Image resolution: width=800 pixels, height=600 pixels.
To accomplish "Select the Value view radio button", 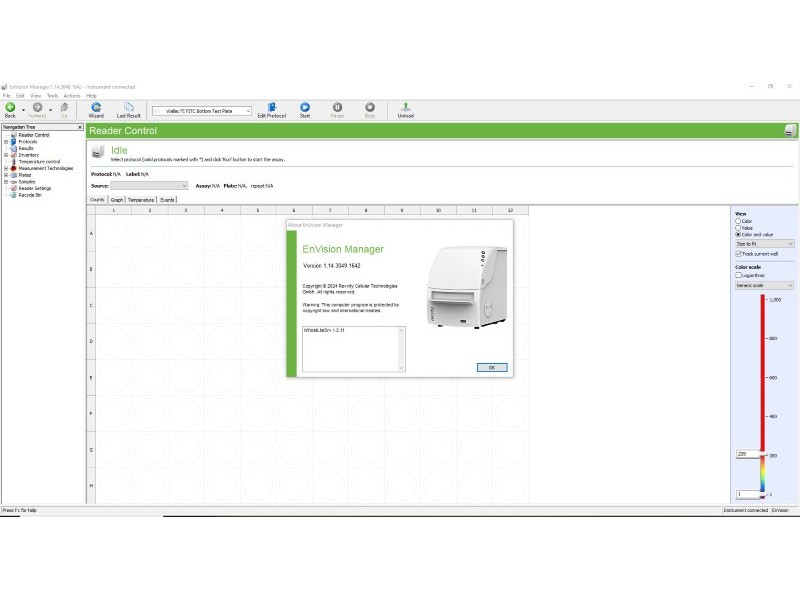I will [738, 228].
